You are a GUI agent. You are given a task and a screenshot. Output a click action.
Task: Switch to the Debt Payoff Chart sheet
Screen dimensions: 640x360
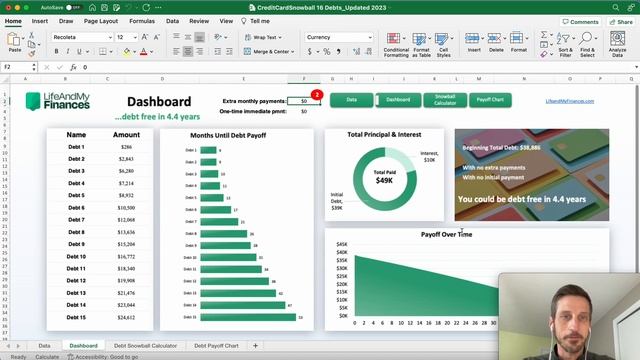[x=216, y=346]
